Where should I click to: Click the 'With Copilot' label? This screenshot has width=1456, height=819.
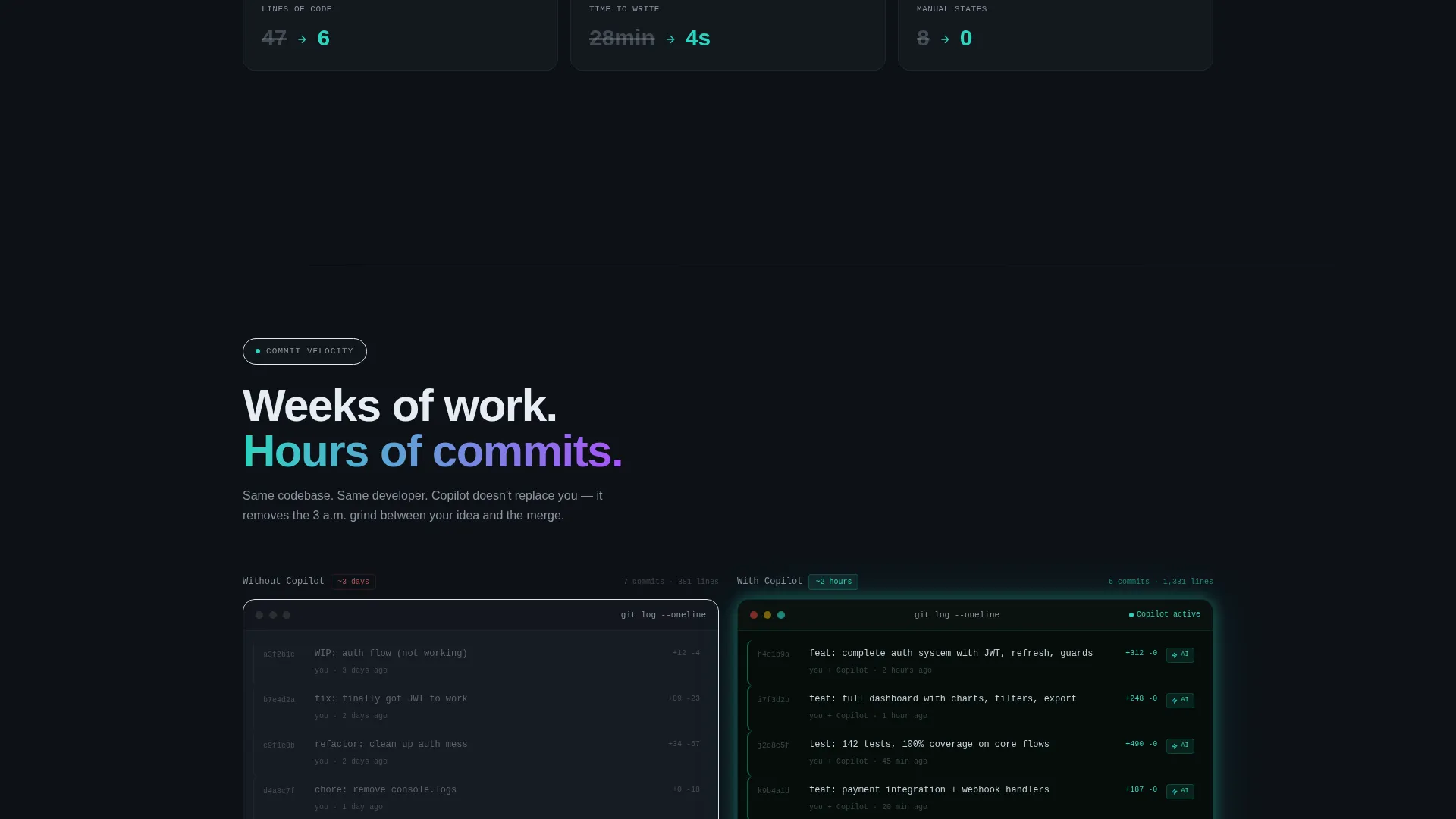(x=770, y=581)
